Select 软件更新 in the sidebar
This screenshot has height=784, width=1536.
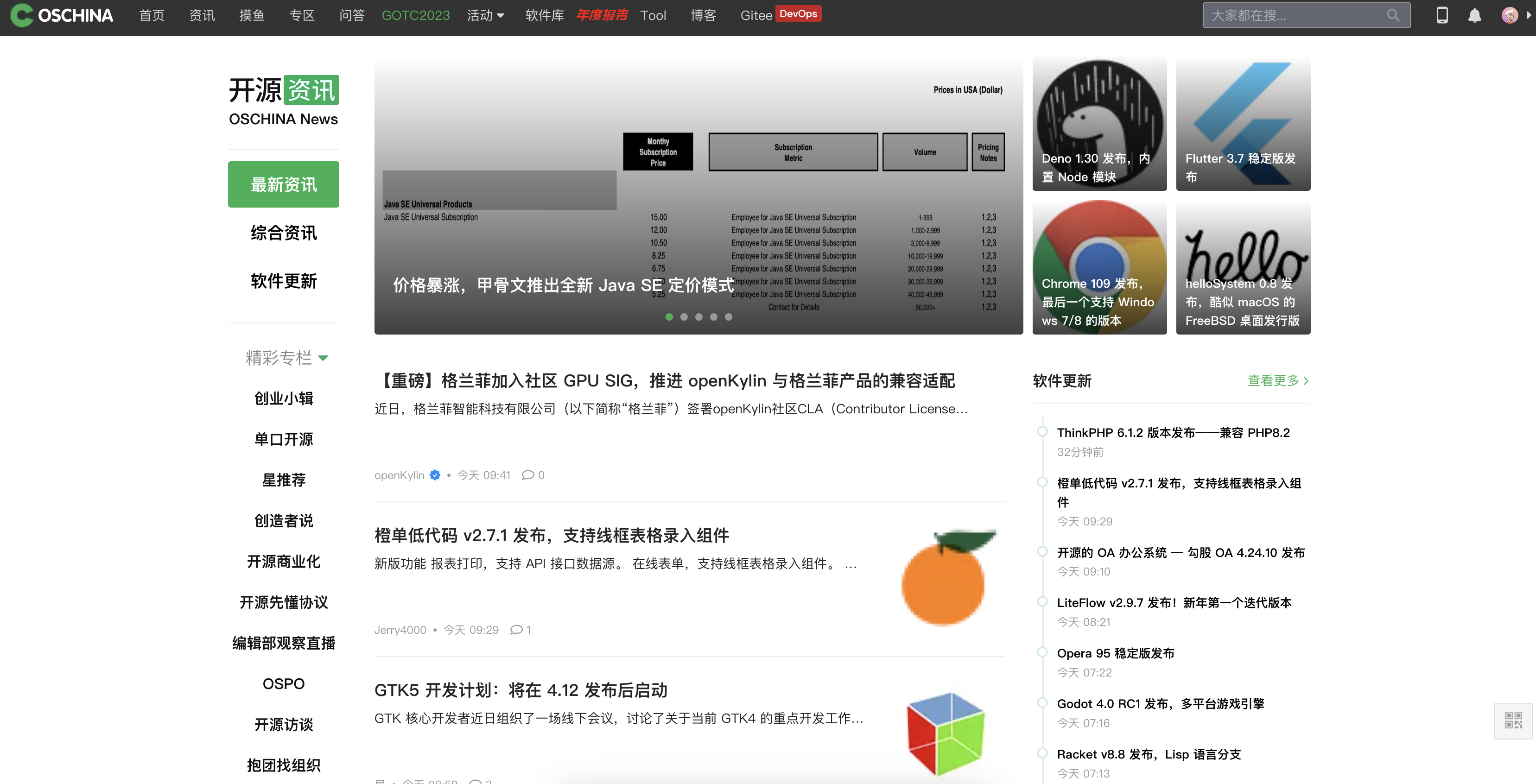point(283,281)
